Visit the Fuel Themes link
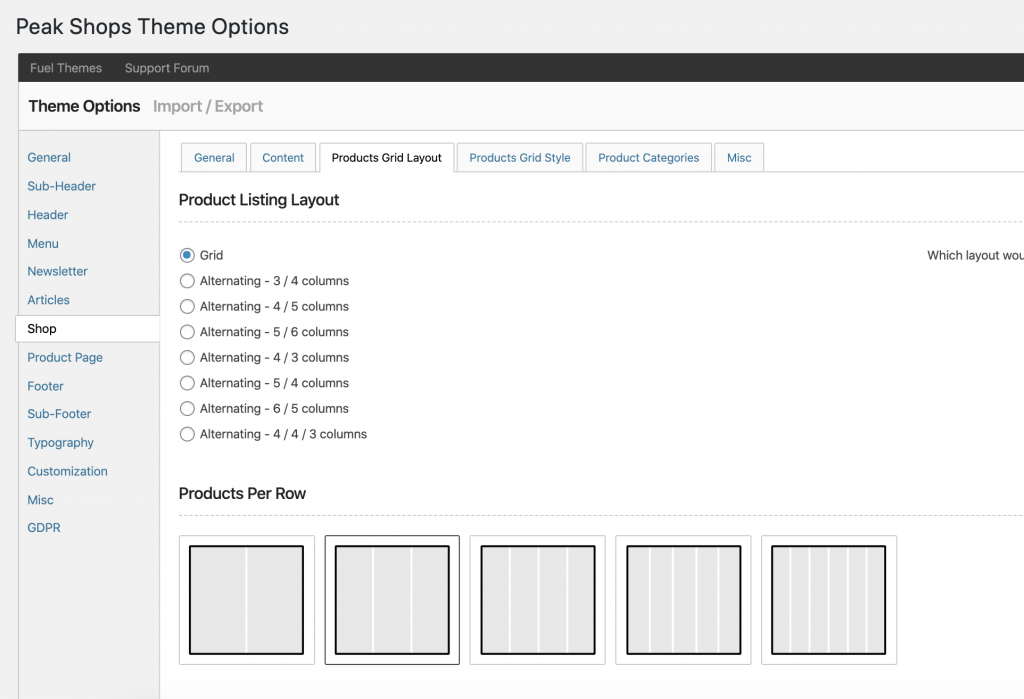This screenshot has width=1024, height=699. coord(66,68)
